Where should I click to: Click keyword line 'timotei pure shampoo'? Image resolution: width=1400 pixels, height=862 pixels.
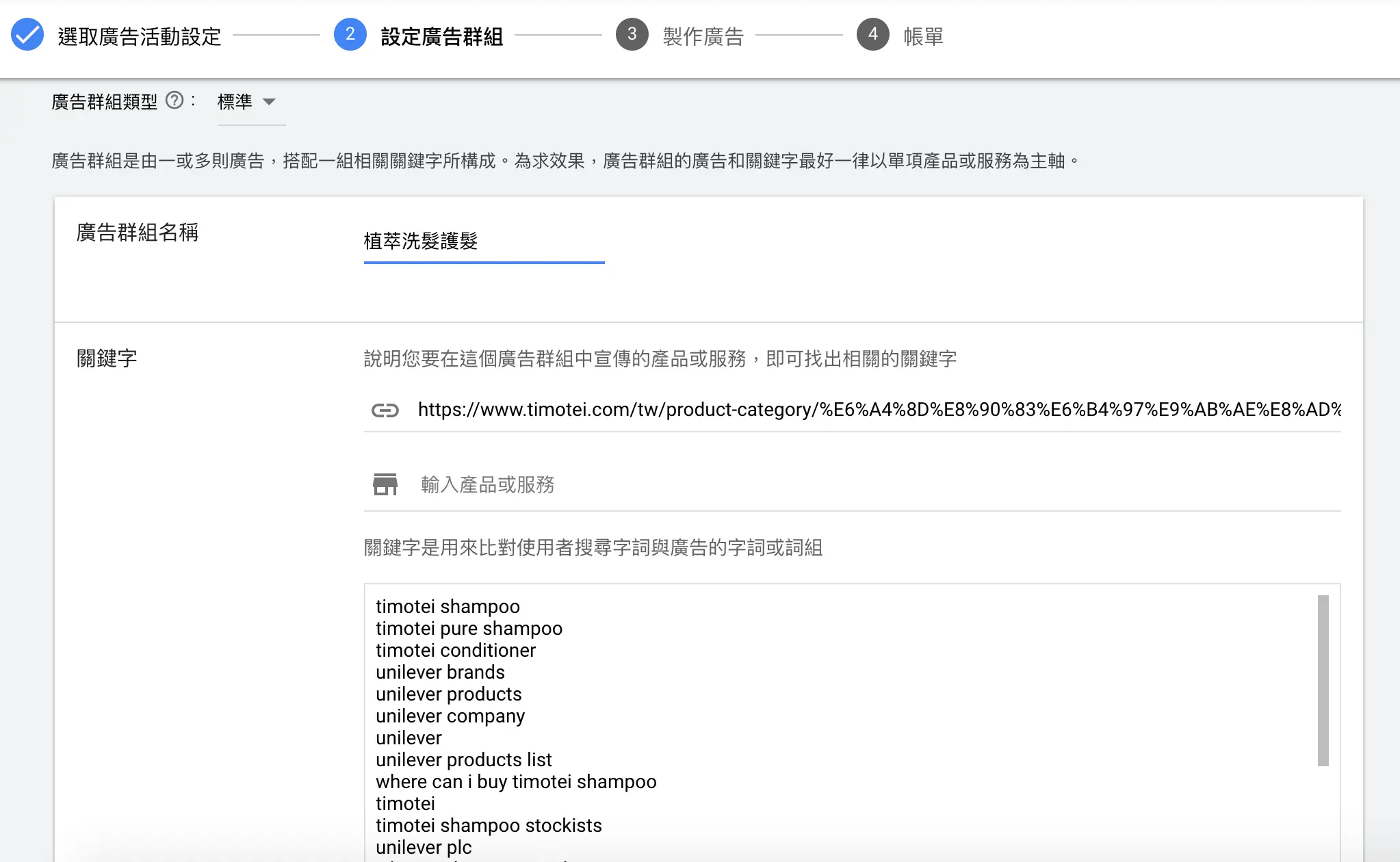469,629
